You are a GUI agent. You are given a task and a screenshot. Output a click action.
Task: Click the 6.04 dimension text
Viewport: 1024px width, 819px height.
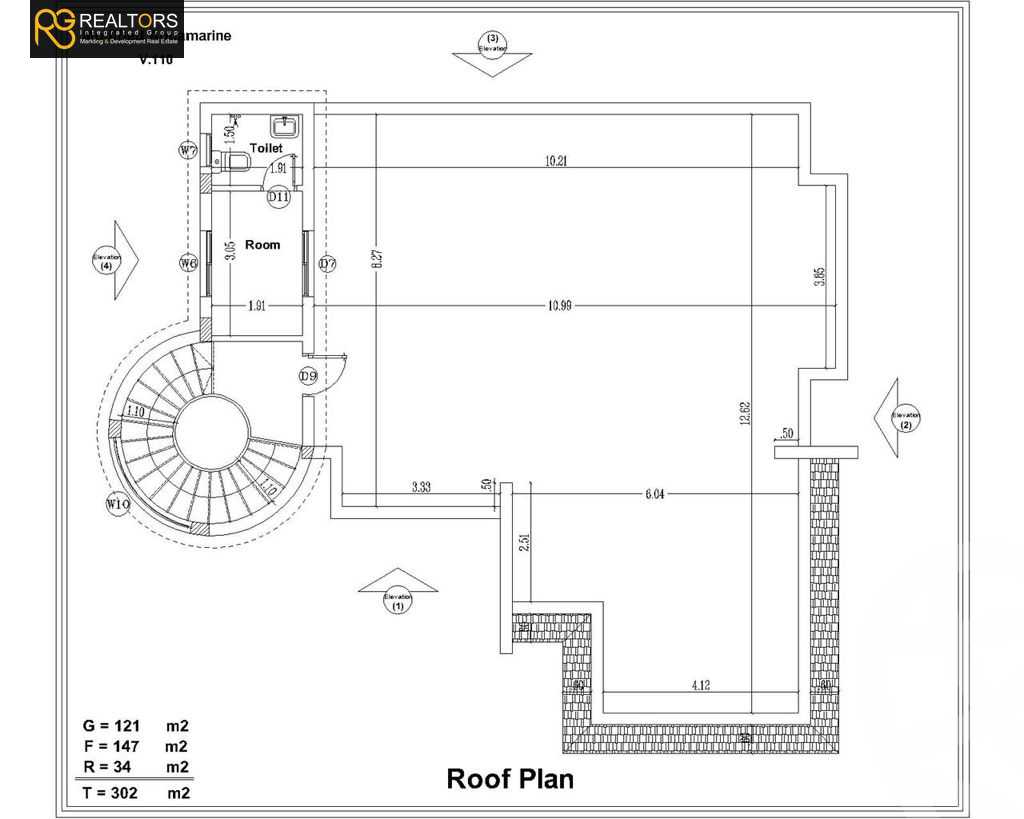tap(654, 494)
